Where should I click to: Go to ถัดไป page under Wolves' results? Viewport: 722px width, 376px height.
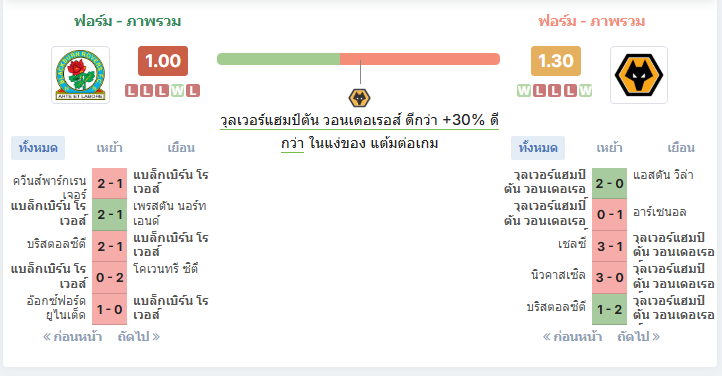[639, 337]
